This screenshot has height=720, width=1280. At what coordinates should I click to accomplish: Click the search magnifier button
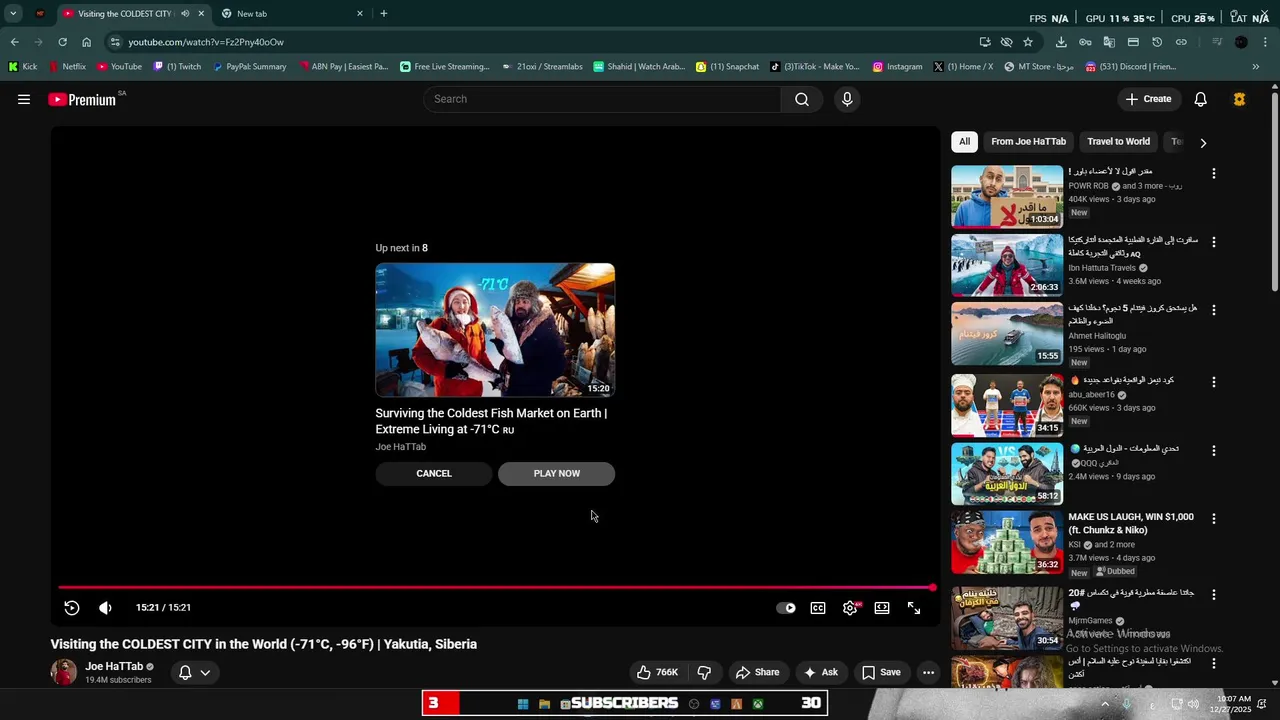(x=802, y=99)
